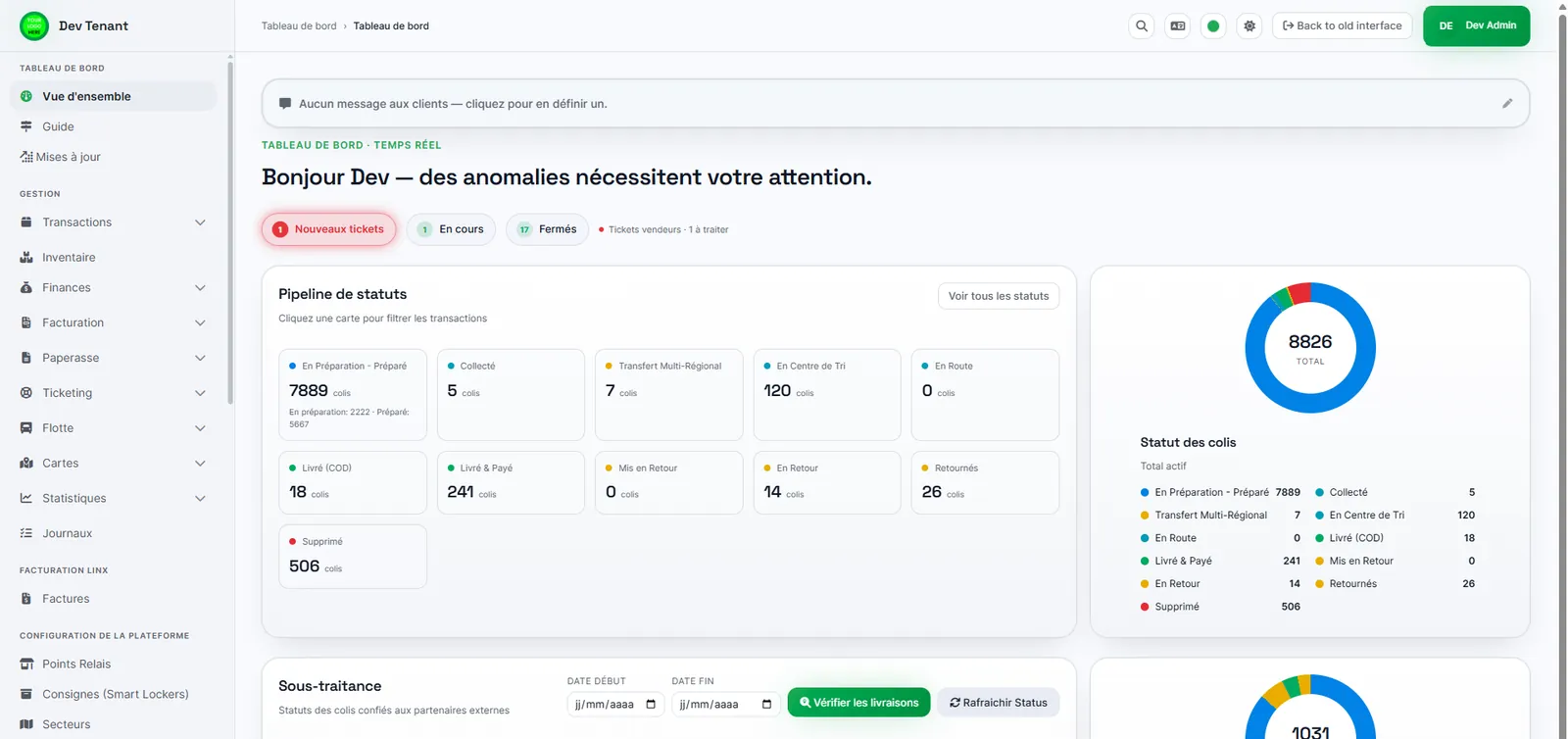Expand the Paperasse menu chevron

pos(200,358)
